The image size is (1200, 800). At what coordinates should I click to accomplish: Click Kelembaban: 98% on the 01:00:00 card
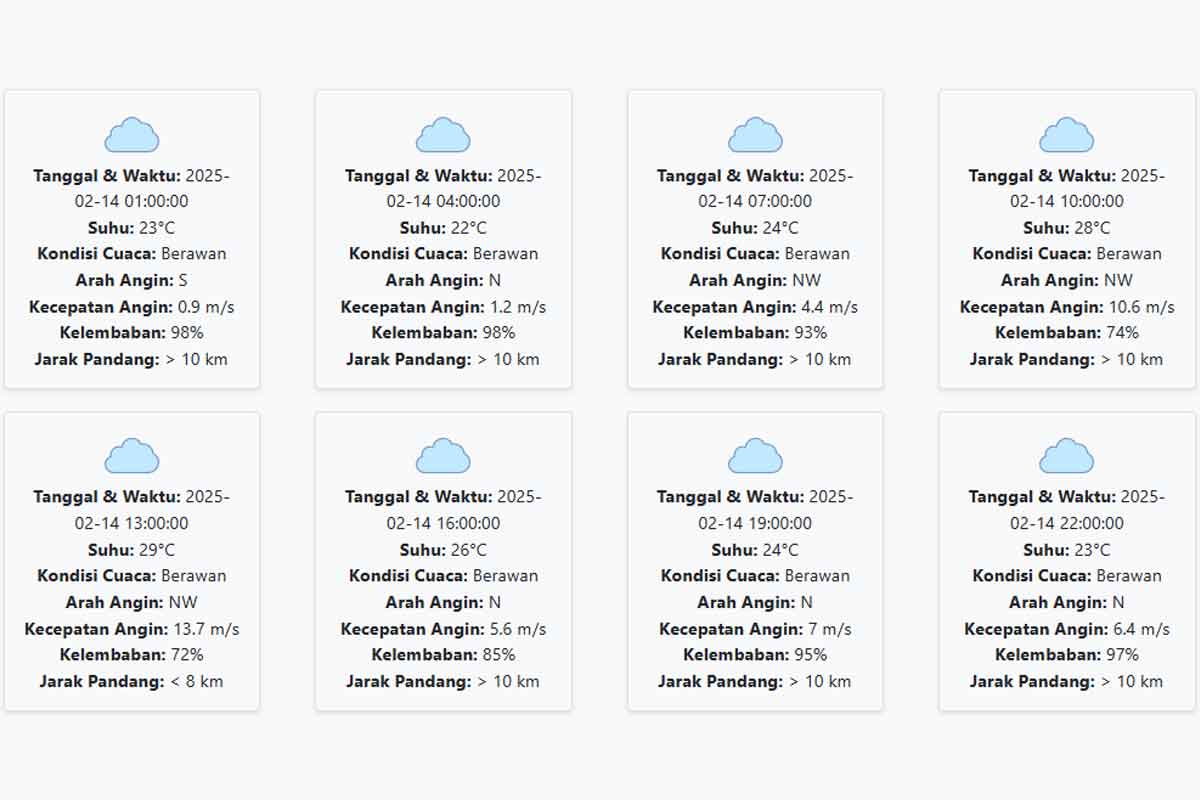132,333
